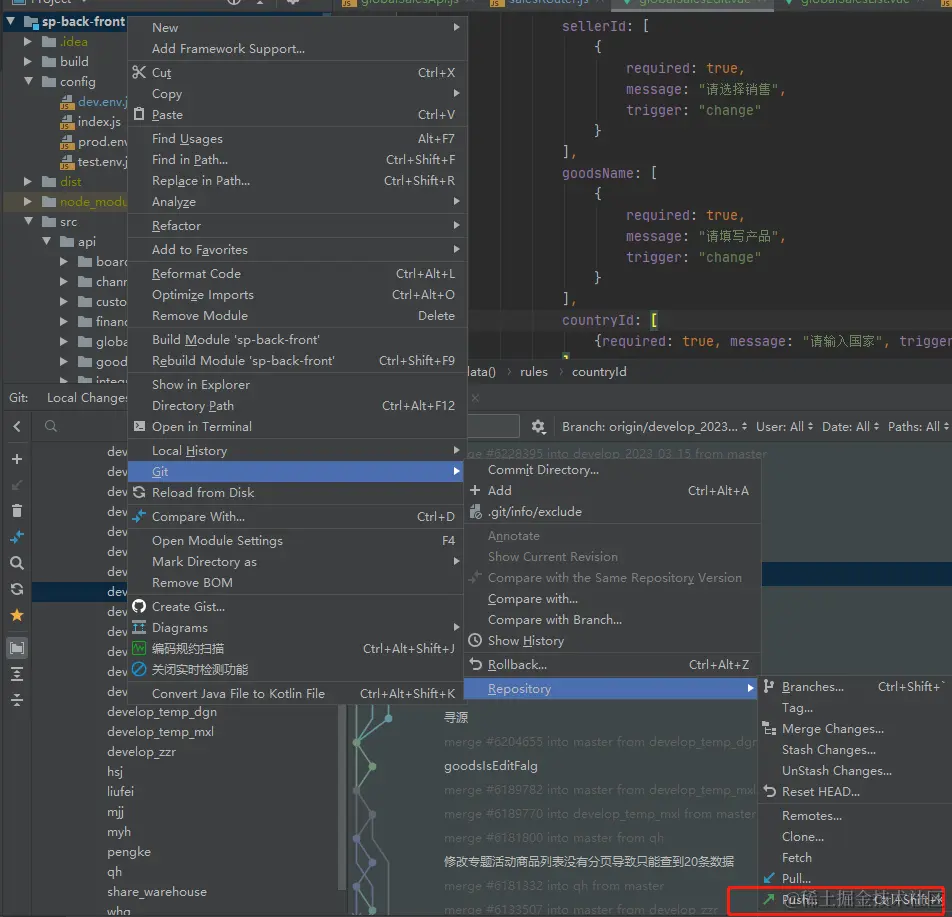Click the Show History clock icon

pyautogui.click(x=475, y=640)
